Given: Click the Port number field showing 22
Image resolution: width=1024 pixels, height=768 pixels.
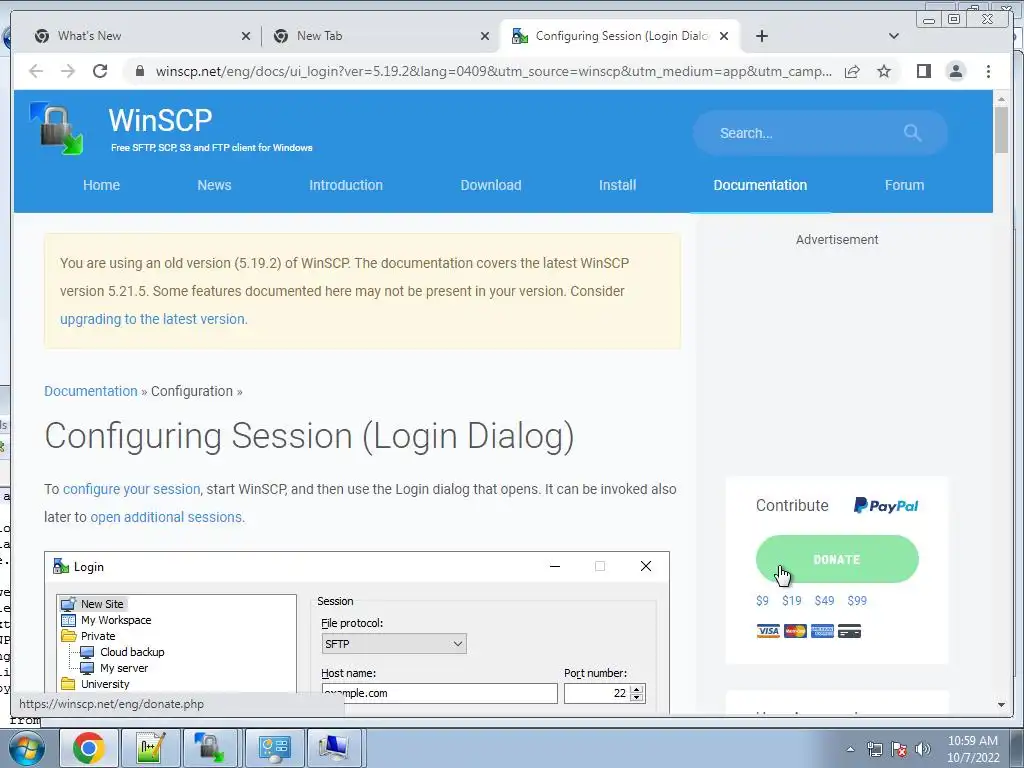Looking at the screenshot, I should [597, 693].
